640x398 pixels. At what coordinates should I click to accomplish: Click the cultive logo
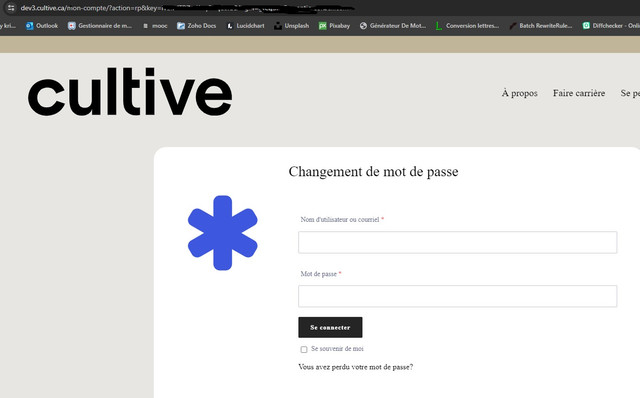pos(130,92)
